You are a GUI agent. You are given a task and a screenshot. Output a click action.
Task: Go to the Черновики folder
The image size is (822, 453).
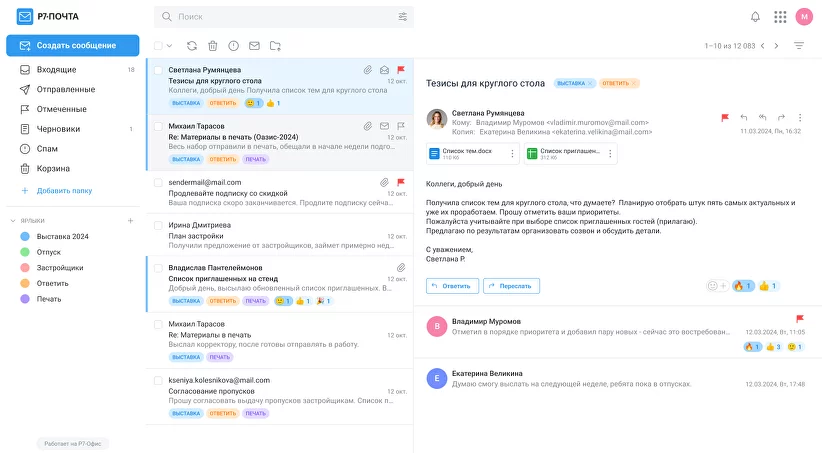click(58, 129)
